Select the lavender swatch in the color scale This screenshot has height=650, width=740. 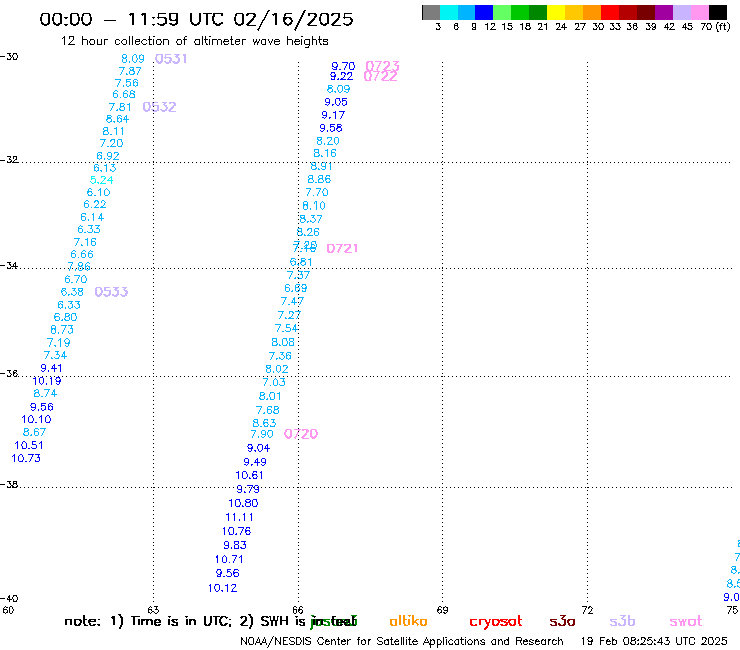pos(682,12)
